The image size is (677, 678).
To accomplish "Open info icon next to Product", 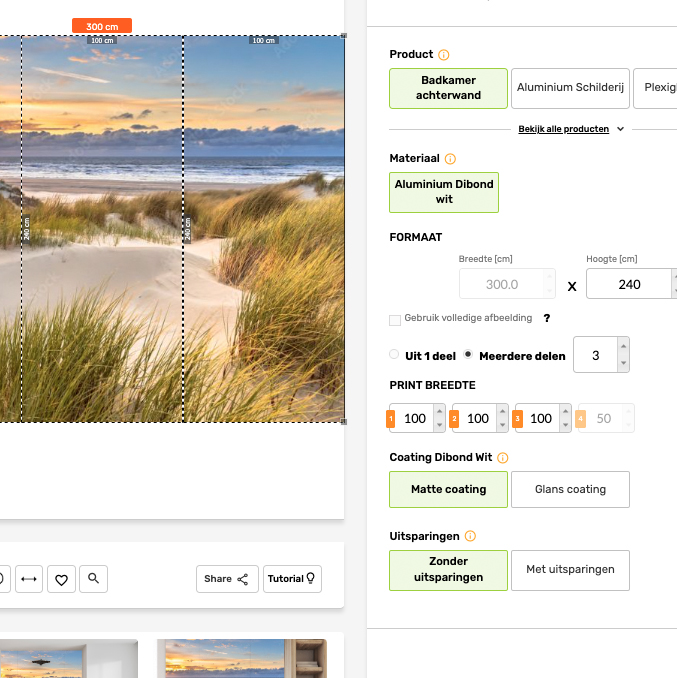I will click(x=444, y=55).
